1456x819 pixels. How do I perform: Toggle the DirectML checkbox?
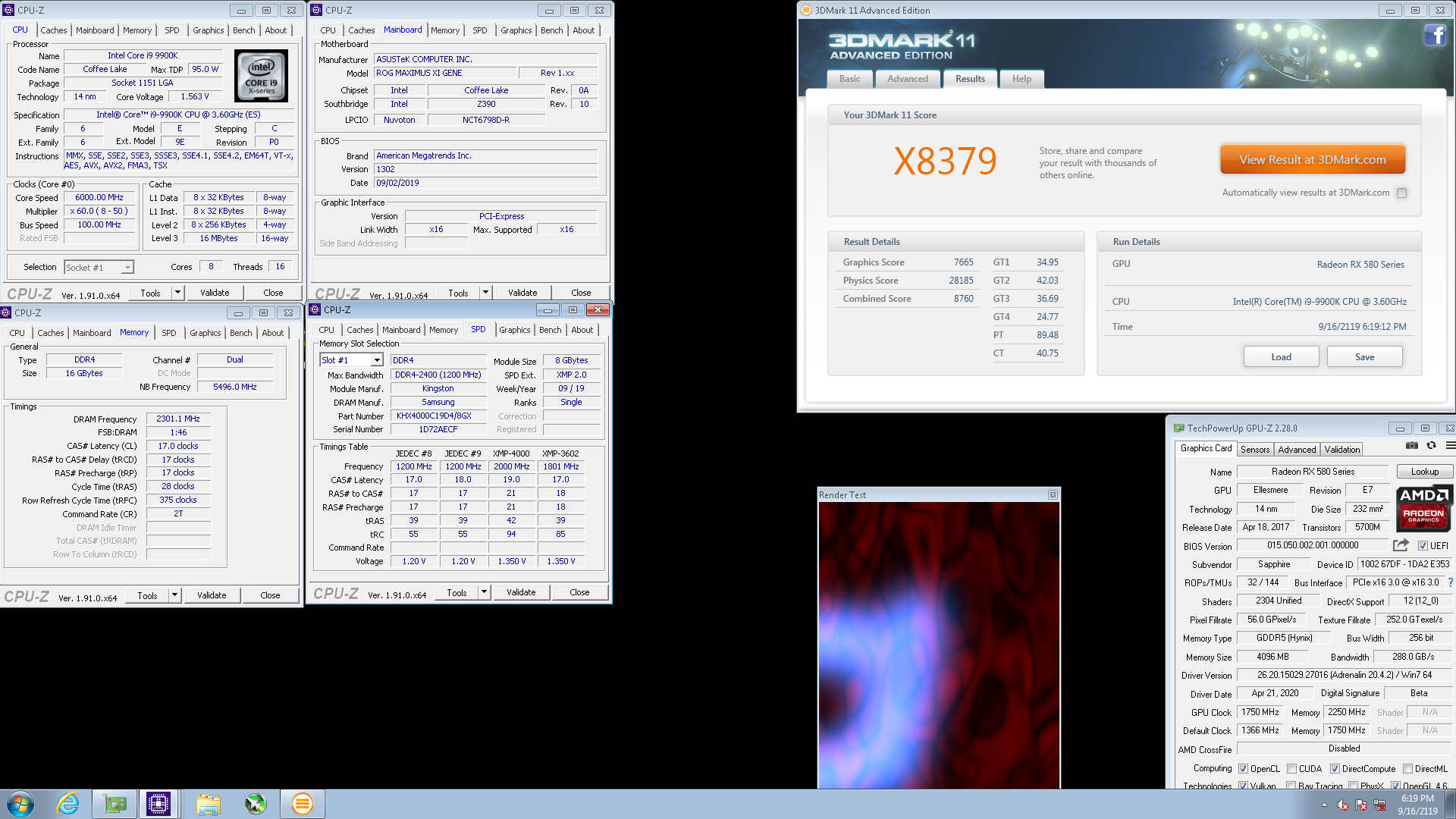coord(1407,768)
